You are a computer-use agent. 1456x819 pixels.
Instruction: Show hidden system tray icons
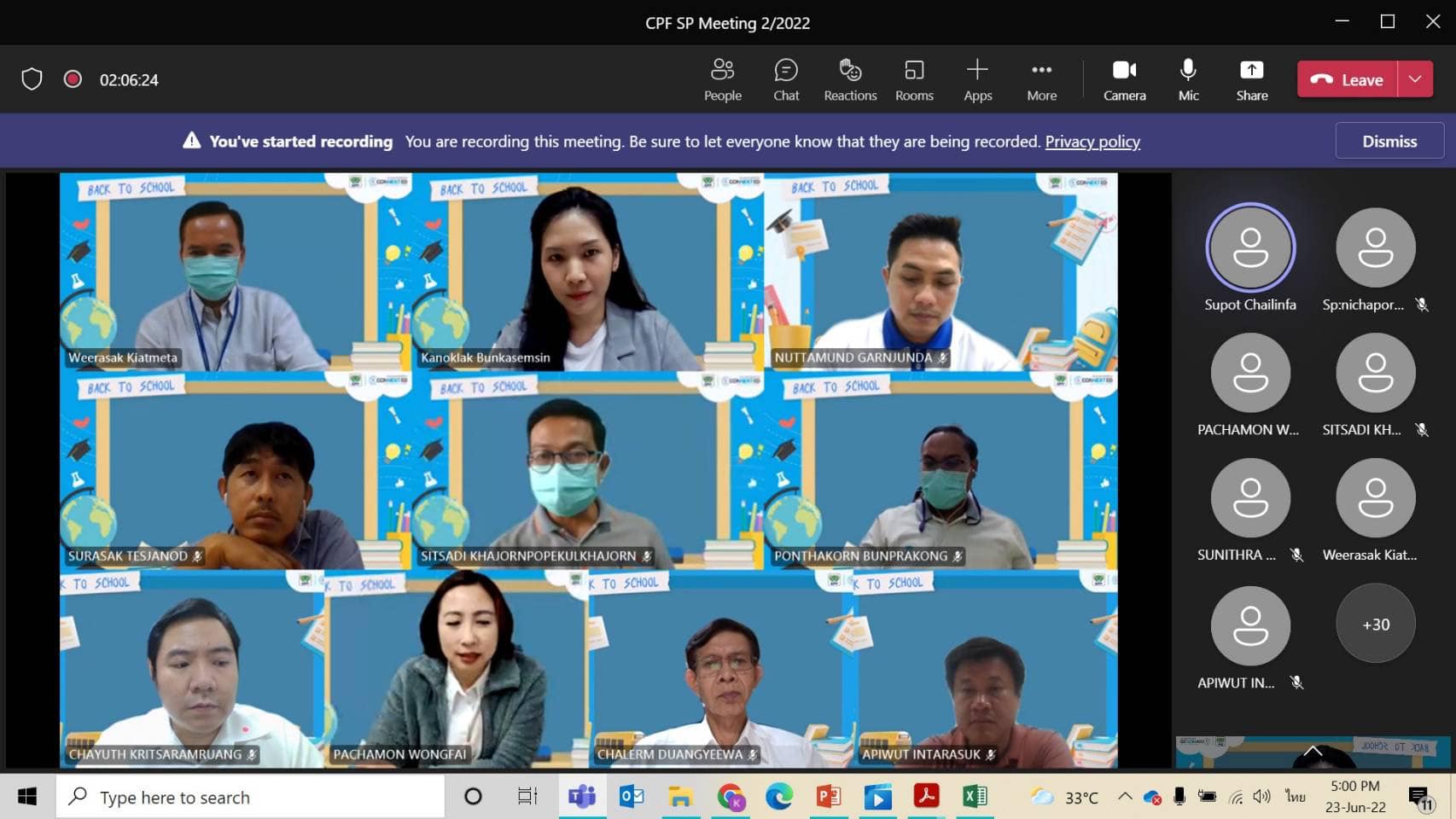1125,797
